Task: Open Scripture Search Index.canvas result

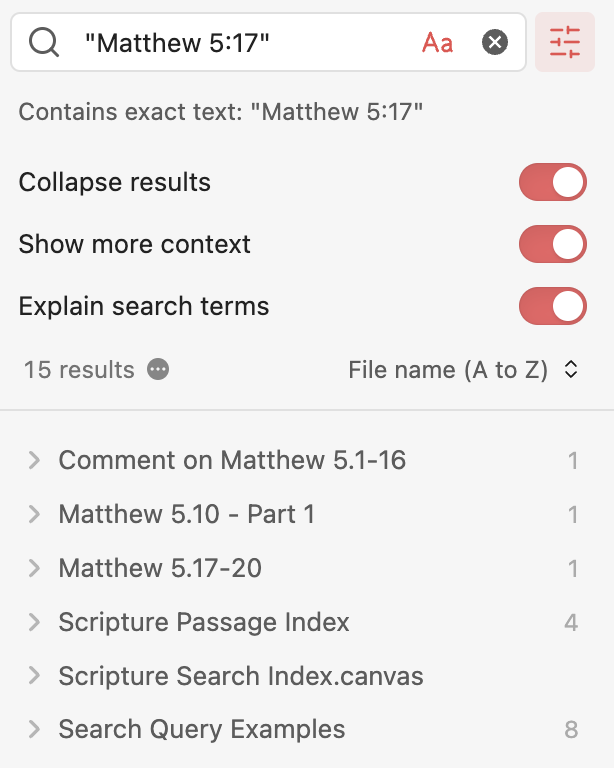Action: [241, 677]
